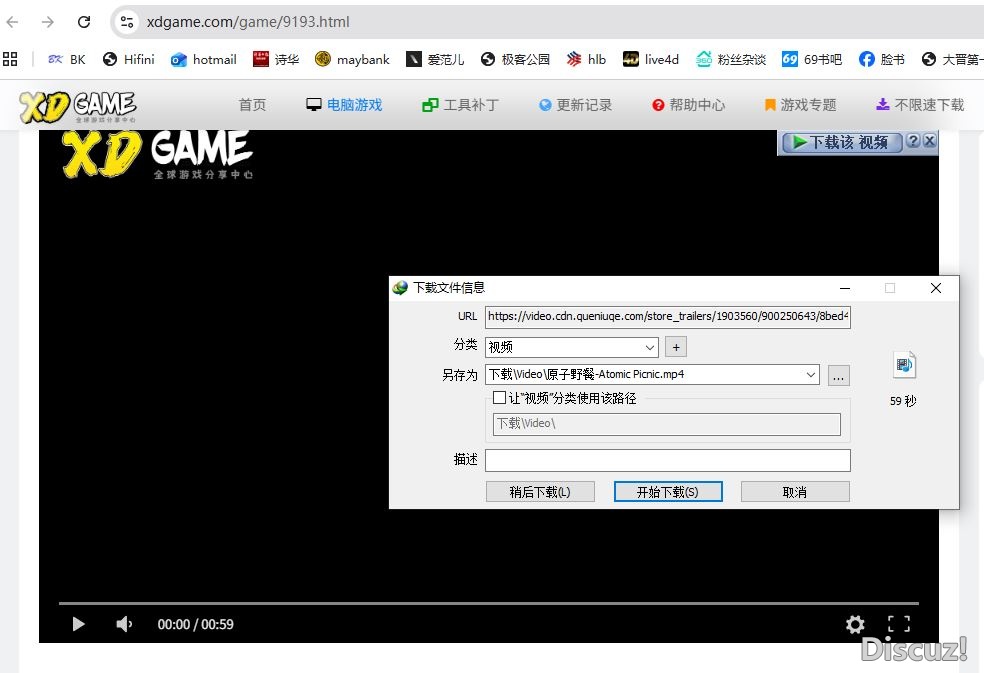Go to the 工具补丁 menu item
Screen dimensions: 984x673
pos(460,105)
